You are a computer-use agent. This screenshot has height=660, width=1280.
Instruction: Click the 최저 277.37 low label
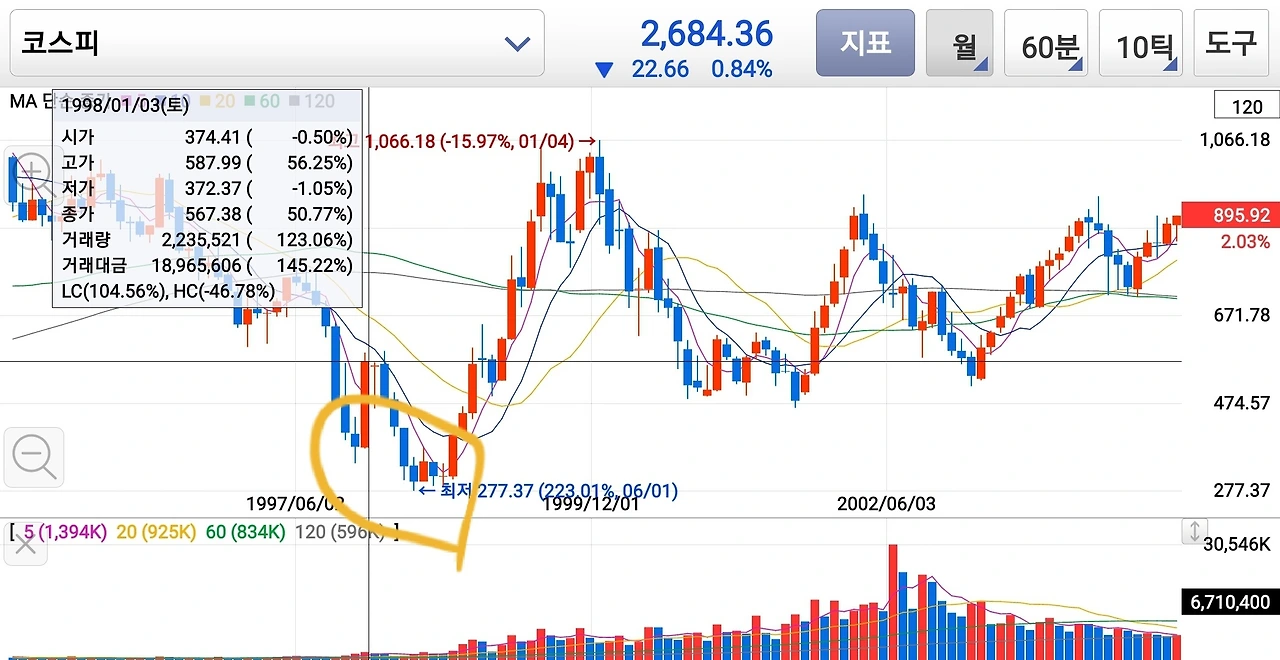click(547, 491)
